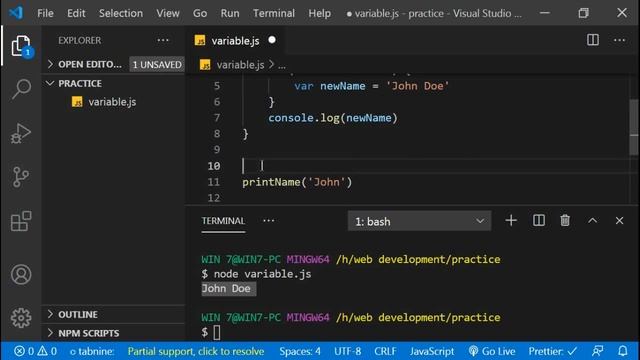Open the Accounts menu icon

tap(21, 274)
